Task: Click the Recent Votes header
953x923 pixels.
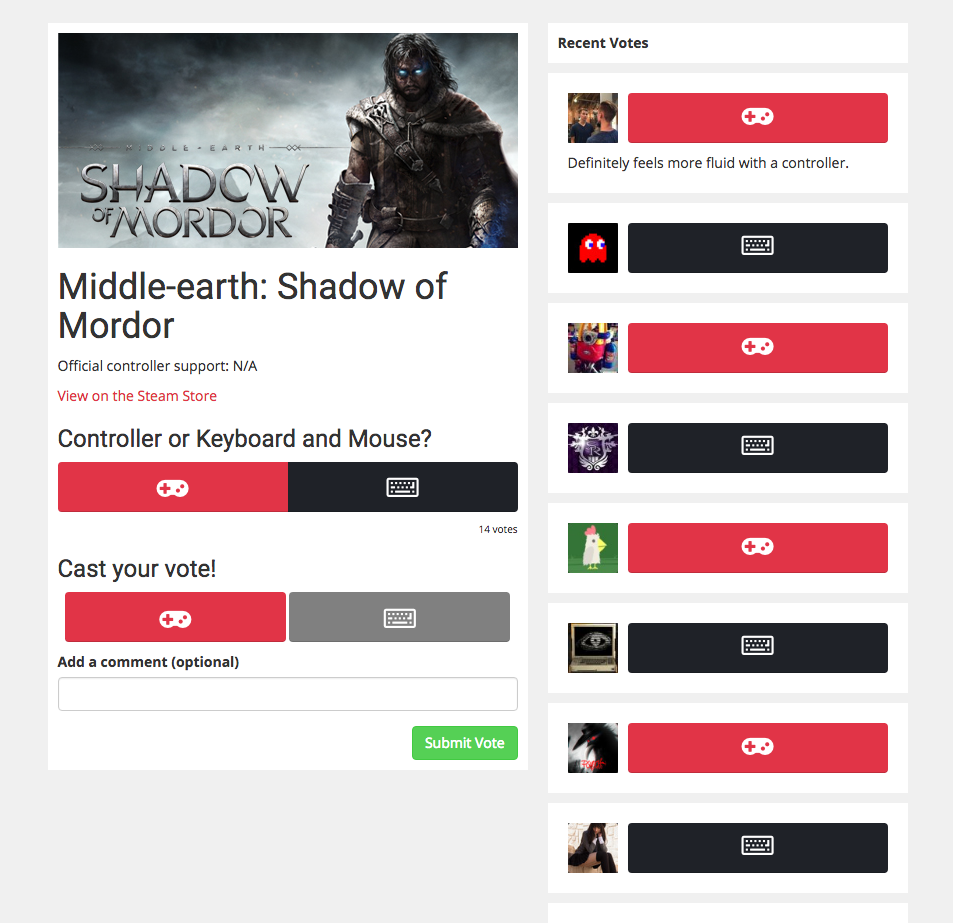Action: click(603, 43)
